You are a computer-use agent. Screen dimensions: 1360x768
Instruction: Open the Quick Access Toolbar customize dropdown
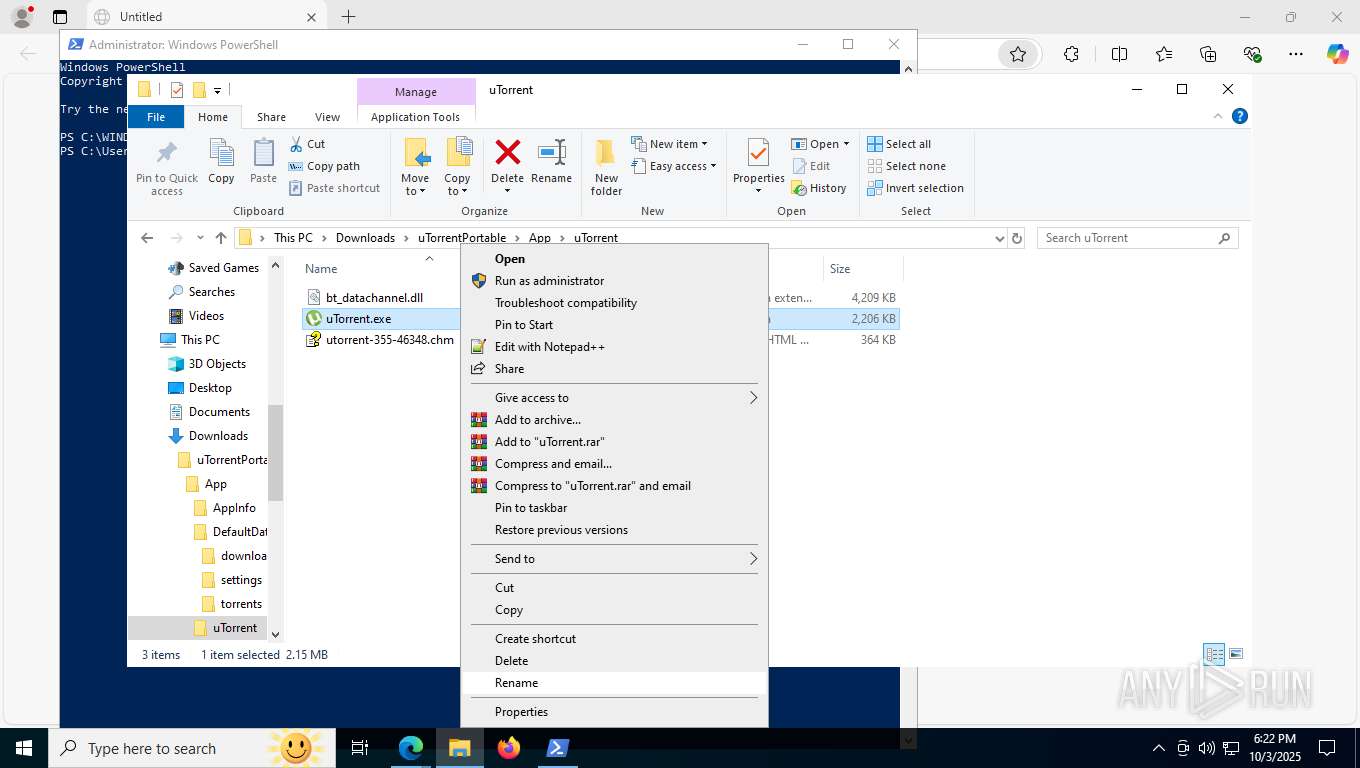click(x=217, y=90)
